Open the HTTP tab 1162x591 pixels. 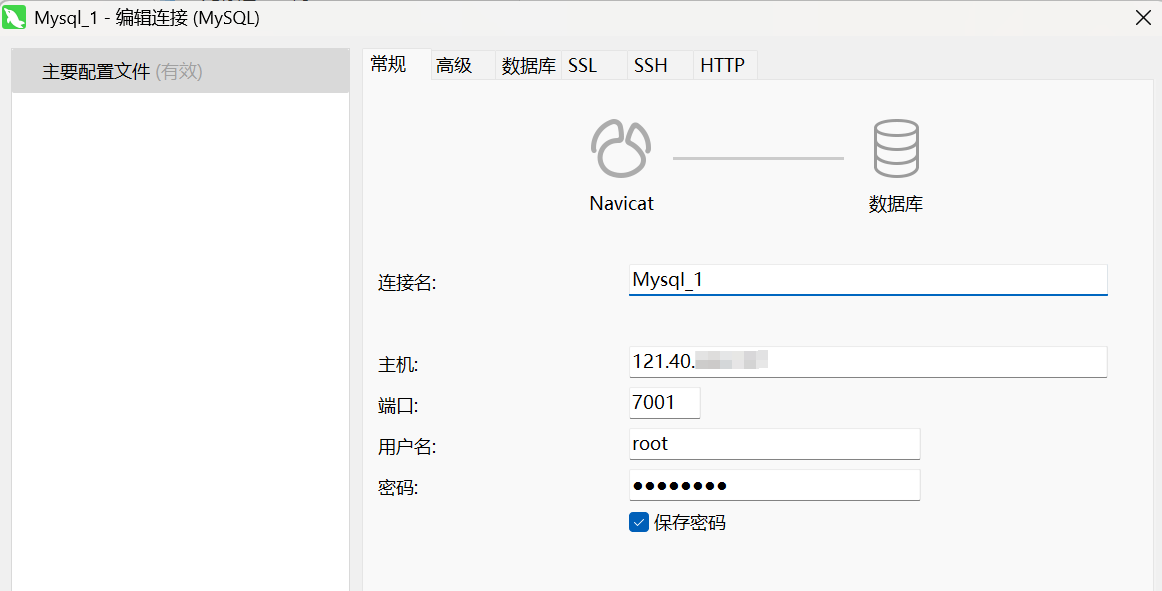[x=726, y=65]
